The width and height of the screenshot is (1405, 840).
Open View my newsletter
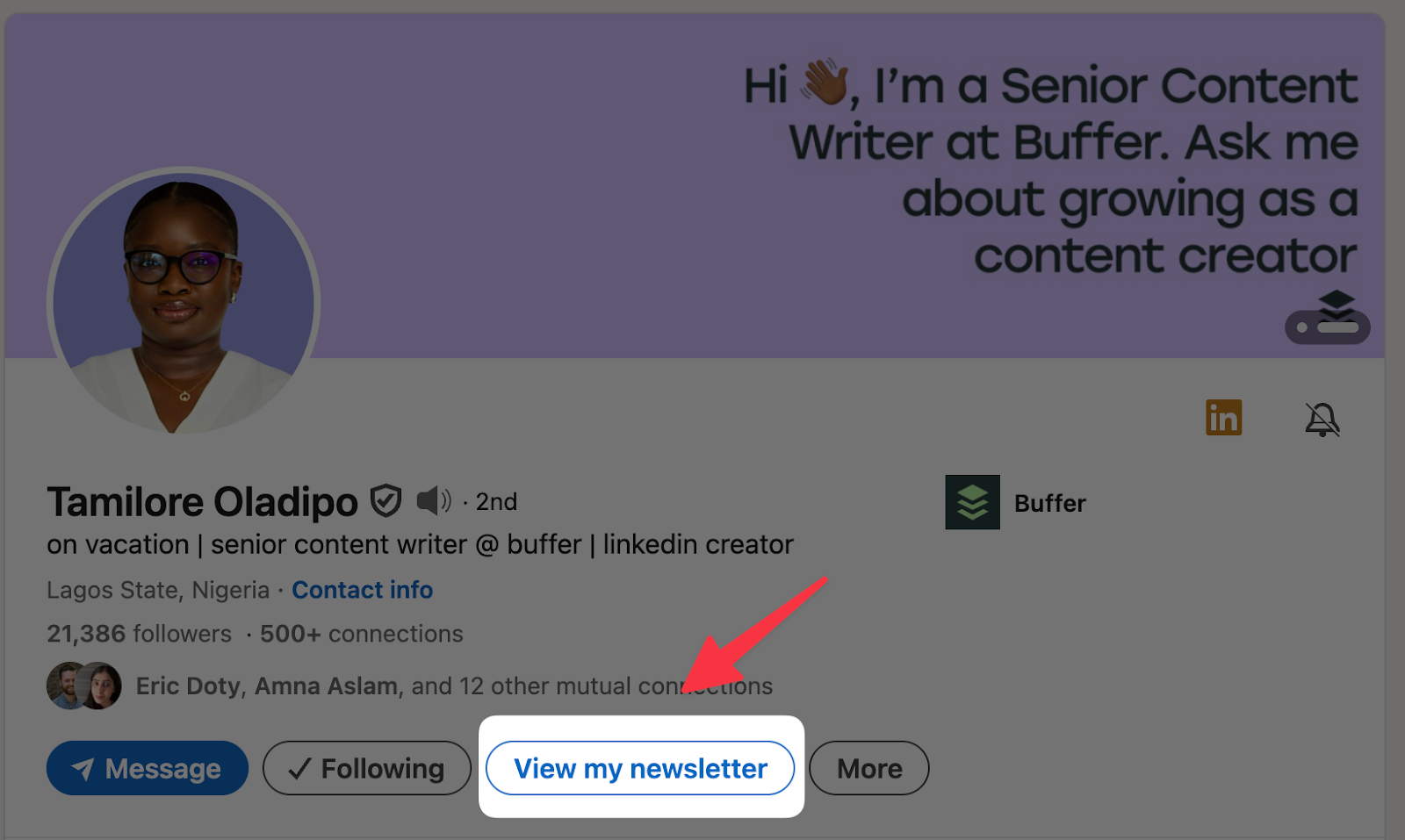pos(640,768)
